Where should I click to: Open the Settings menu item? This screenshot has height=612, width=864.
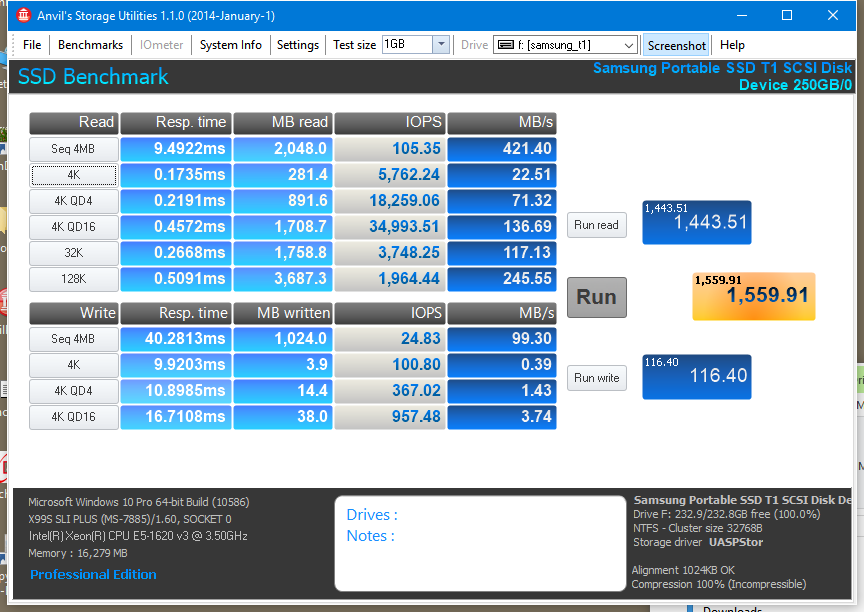pos(298,45)
